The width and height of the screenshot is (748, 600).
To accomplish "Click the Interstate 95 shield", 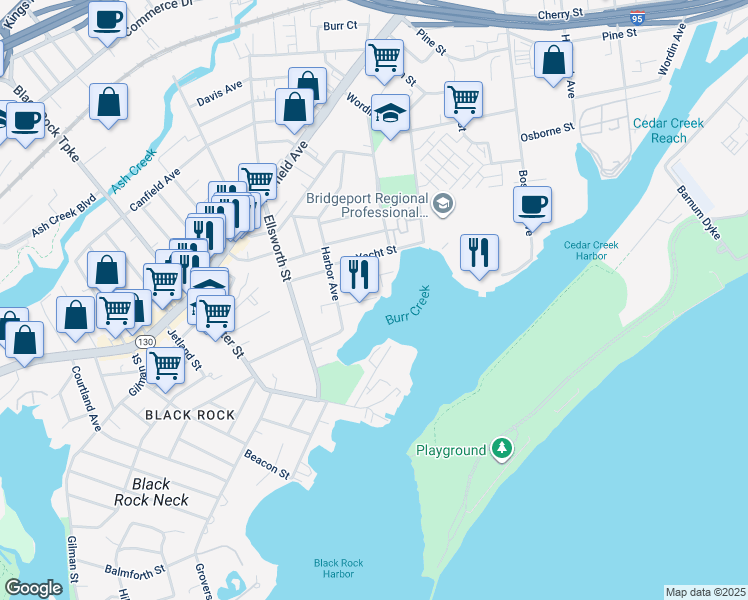I will 637,18.
